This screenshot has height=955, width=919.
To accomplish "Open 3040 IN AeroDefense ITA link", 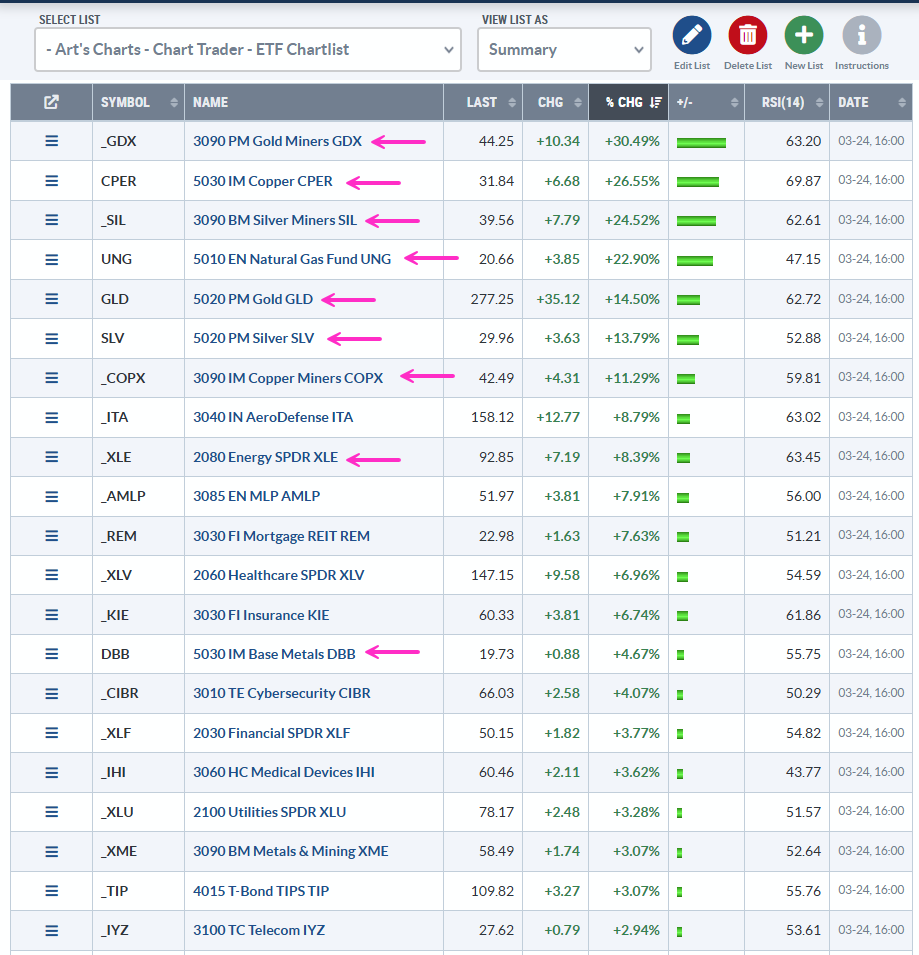I will [273, 417].
